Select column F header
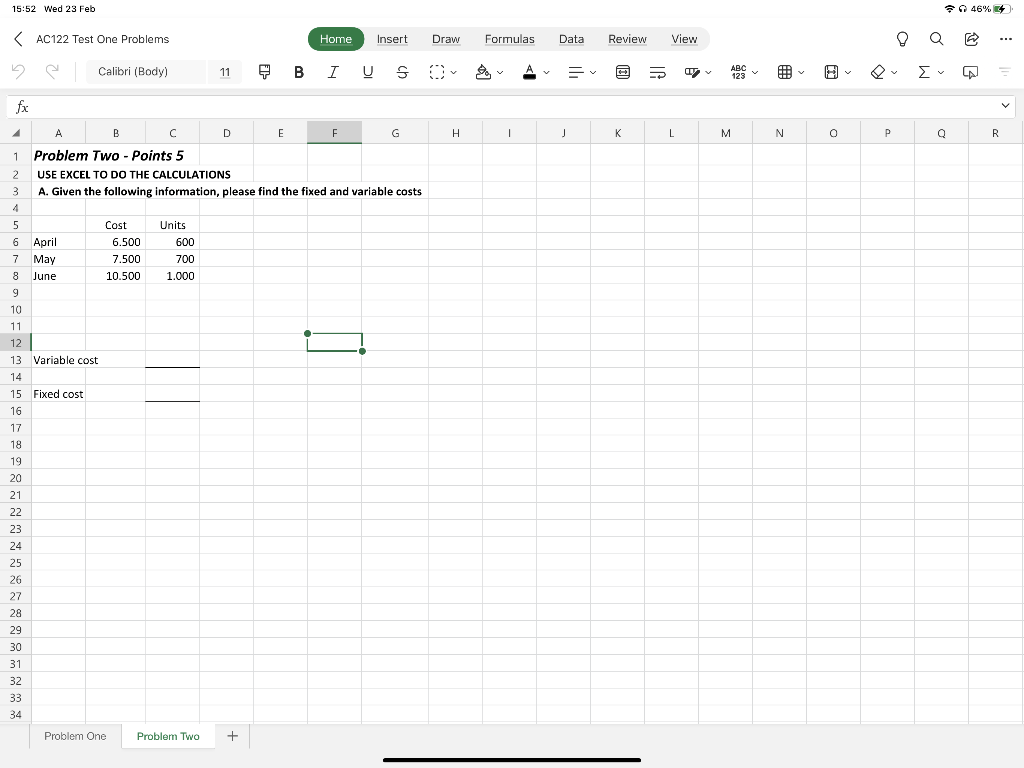1024x768 pixels. 334,133
